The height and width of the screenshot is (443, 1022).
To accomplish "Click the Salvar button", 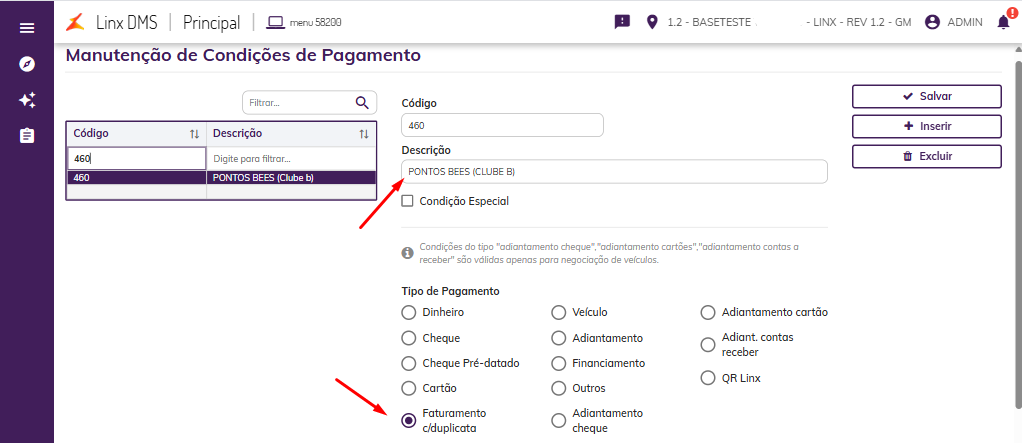I will tap(926, 96).
